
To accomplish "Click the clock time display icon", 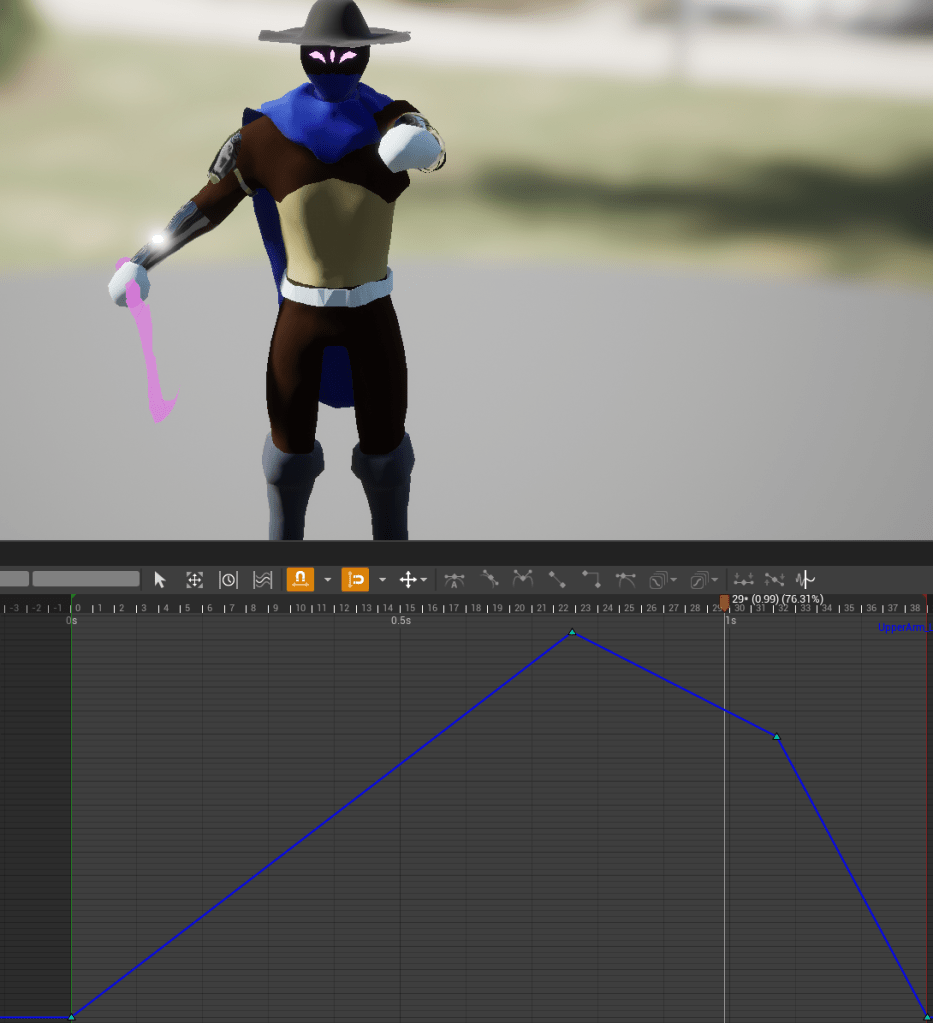I will pos(228,580).
